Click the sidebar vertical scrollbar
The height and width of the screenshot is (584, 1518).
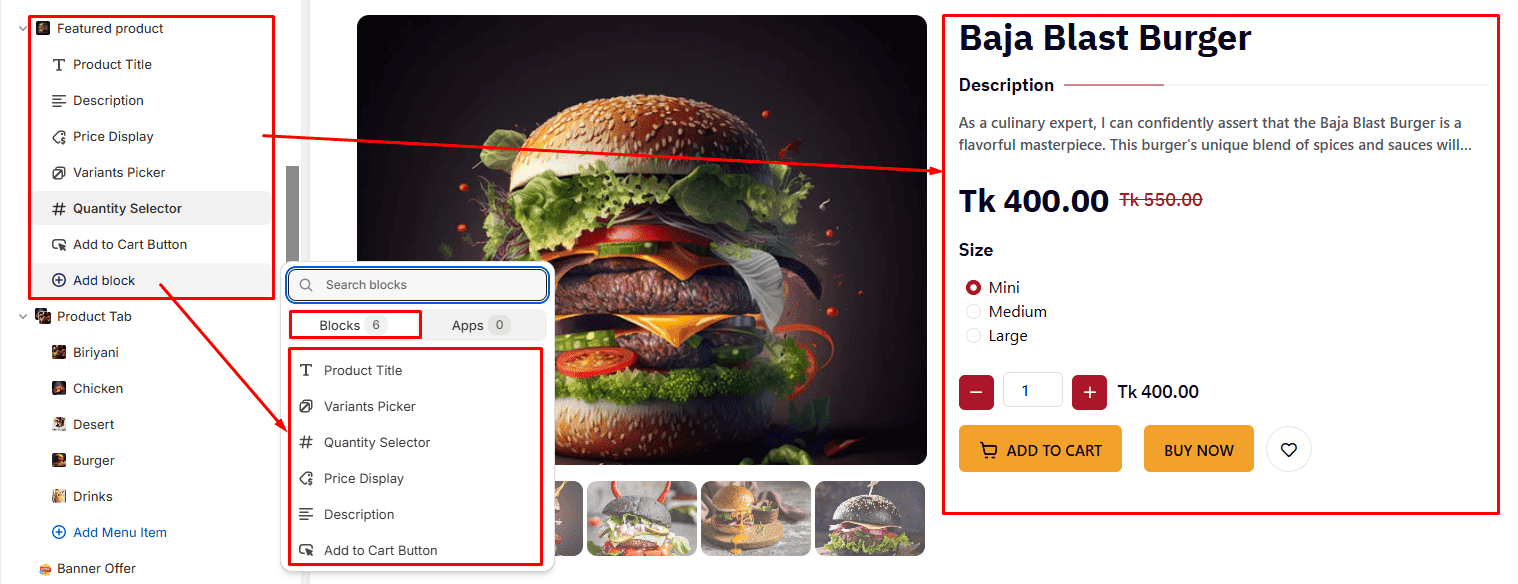coord(293,216)
